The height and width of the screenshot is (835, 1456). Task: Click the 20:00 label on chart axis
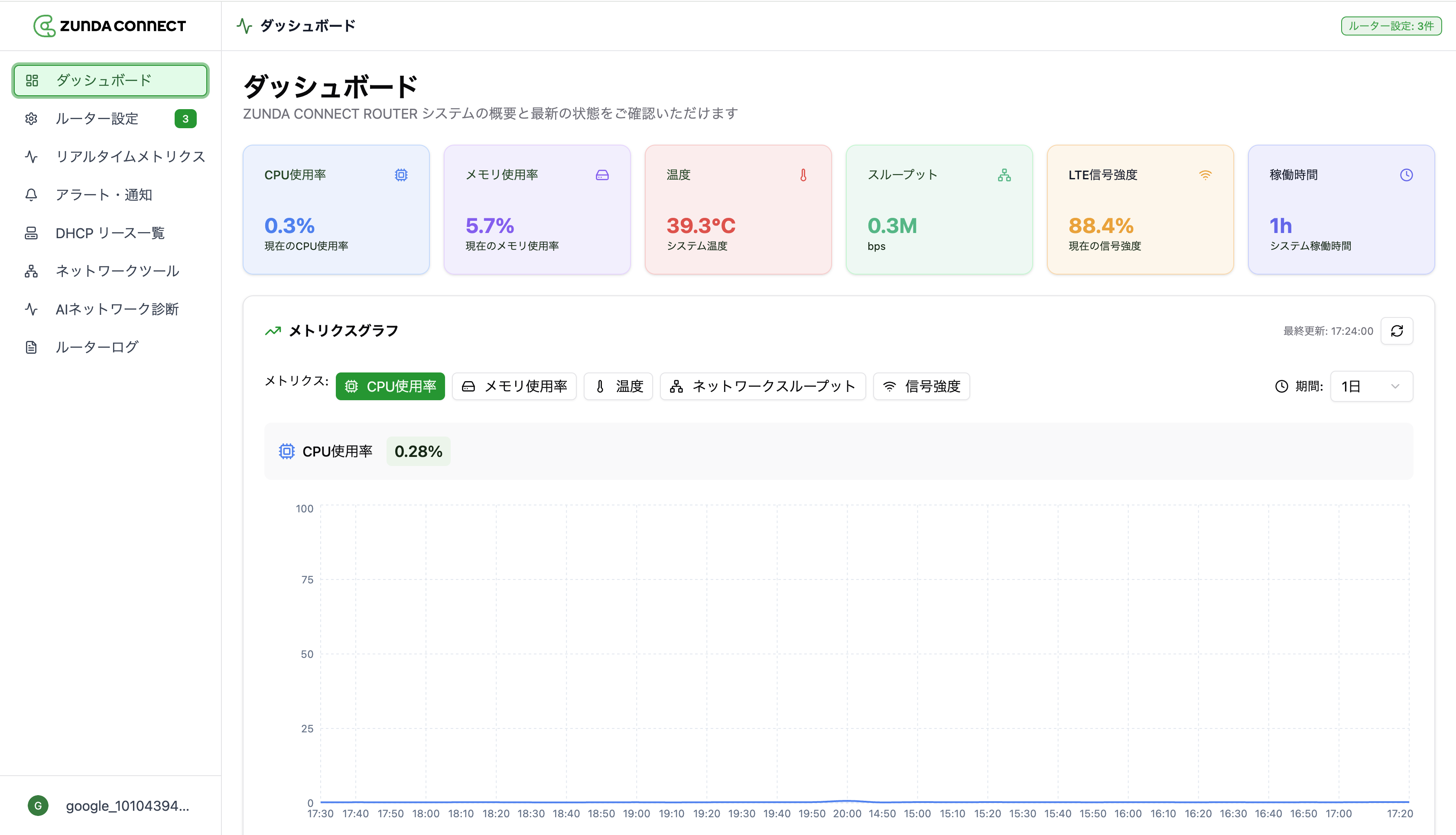tap(847, 814)
